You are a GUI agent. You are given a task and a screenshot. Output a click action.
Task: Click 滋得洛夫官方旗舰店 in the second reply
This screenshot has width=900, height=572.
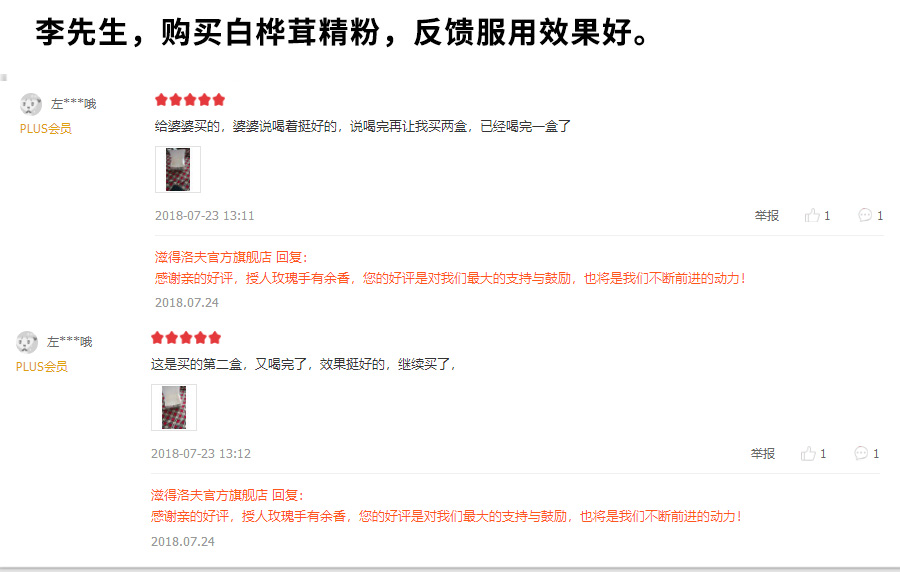tap(209, 495)
